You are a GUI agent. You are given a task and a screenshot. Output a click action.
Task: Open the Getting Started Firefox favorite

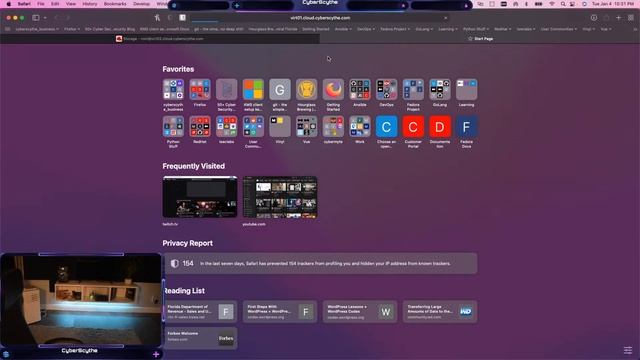[333, 90]
